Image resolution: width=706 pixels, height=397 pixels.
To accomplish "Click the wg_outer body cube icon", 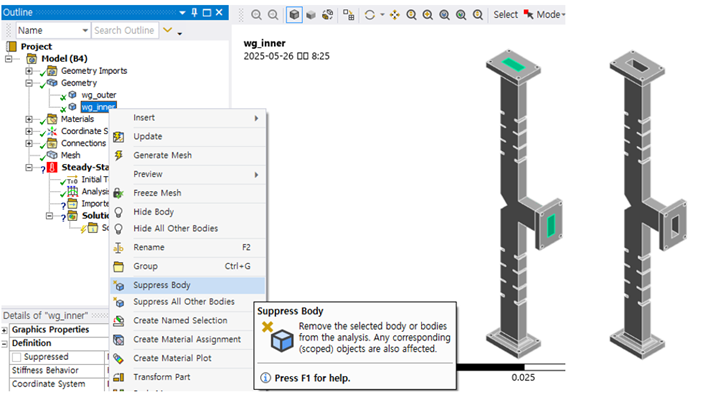I will [x=72, y=95].
